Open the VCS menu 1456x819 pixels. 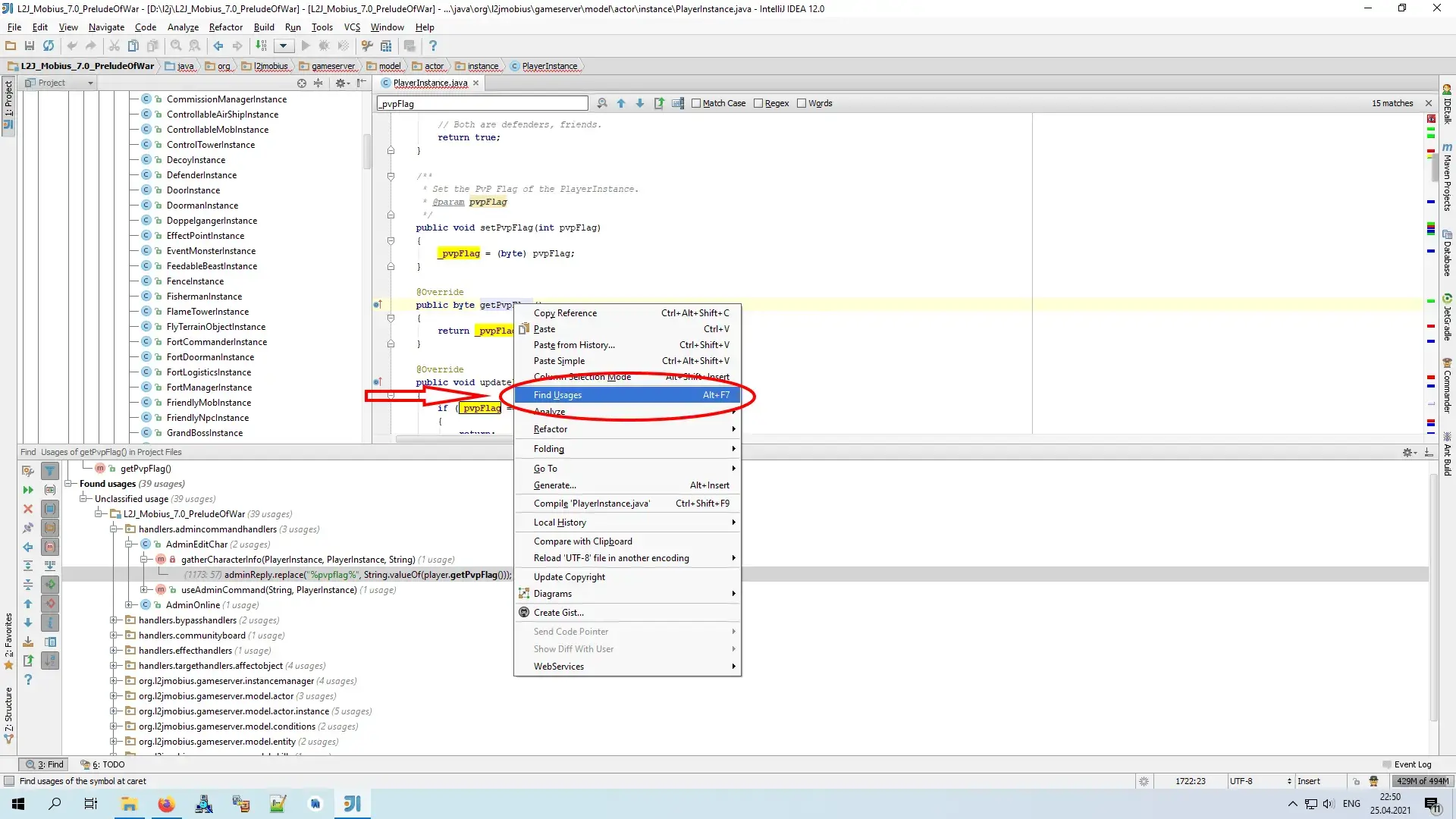[x=352, y=27]
